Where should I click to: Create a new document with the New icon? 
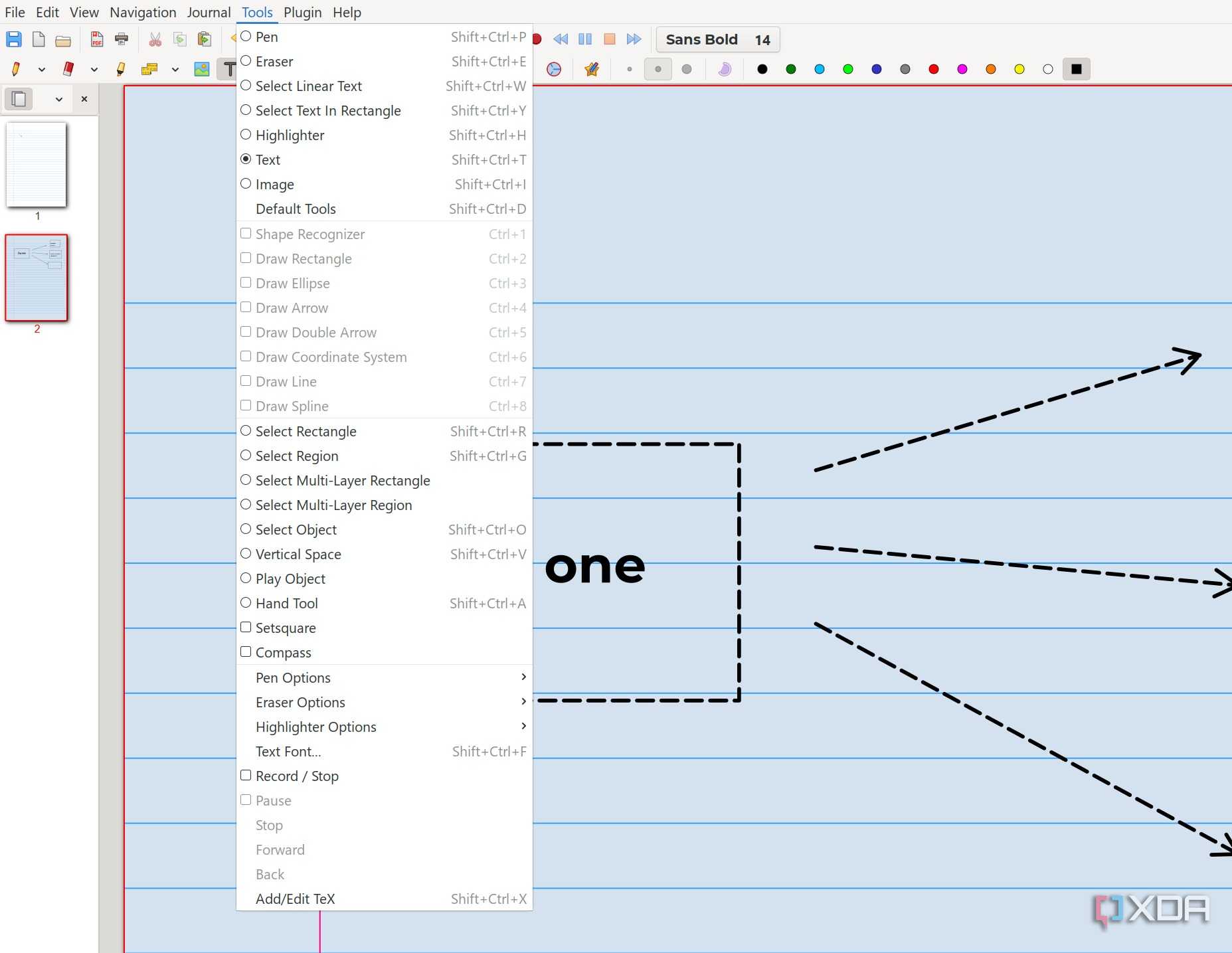pyautogui.click(x=39, y=39)
